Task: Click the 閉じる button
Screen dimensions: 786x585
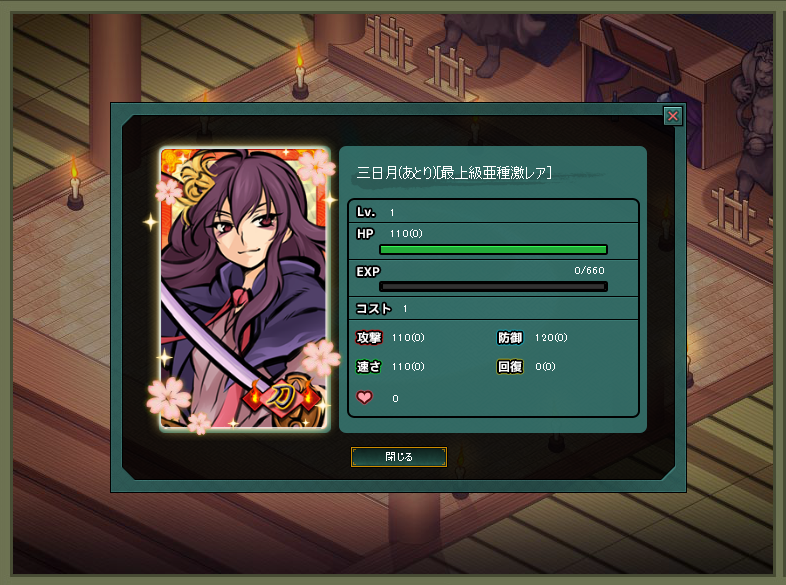Action: click(x=399, y=457)
